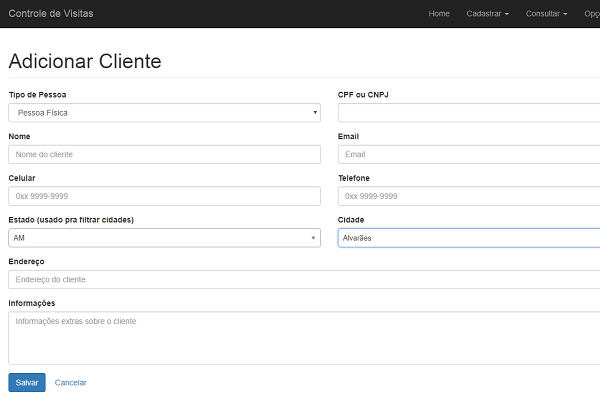Click the Cidade label
The image size is (600, 400).
tap(351, 220)
